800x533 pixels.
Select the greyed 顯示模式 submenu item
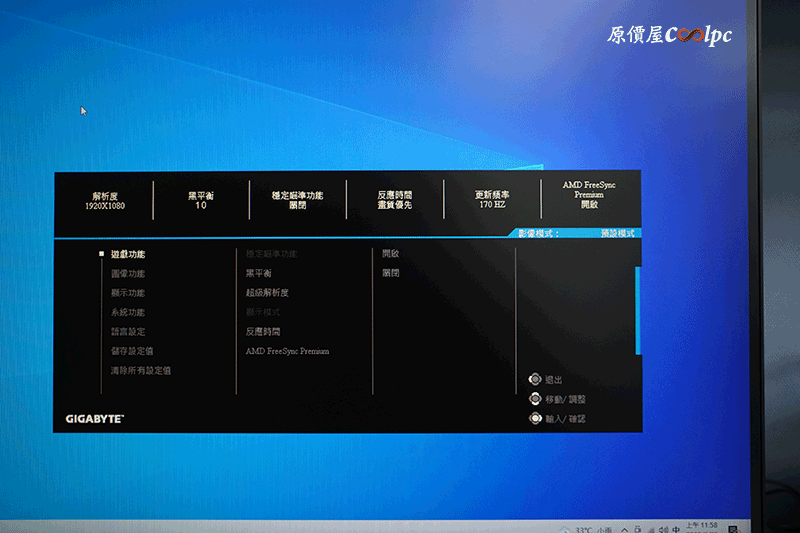click(262, 312)
